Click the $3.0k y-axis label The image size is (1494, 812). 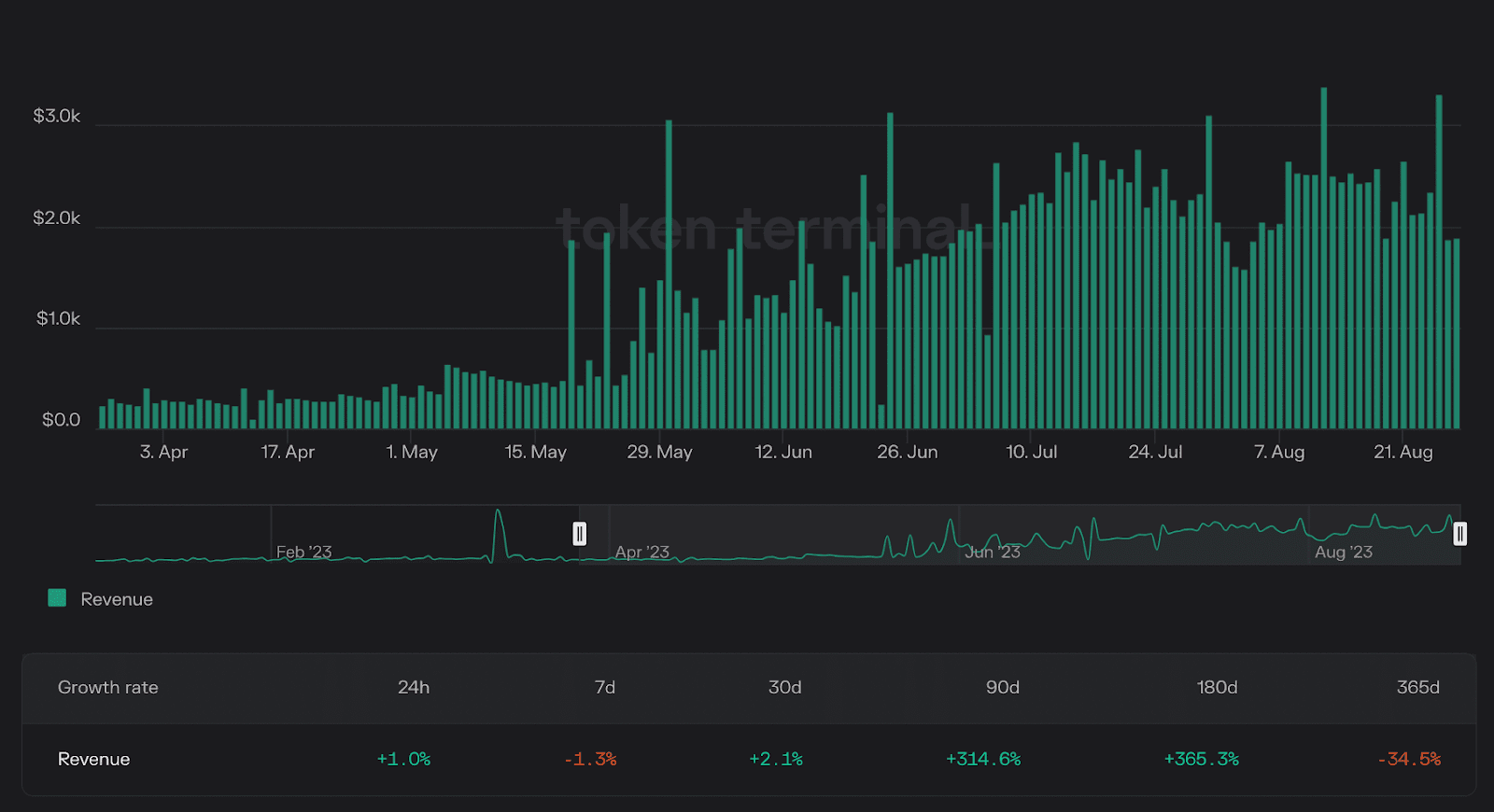pyautogui.click(x=57, y=116)
